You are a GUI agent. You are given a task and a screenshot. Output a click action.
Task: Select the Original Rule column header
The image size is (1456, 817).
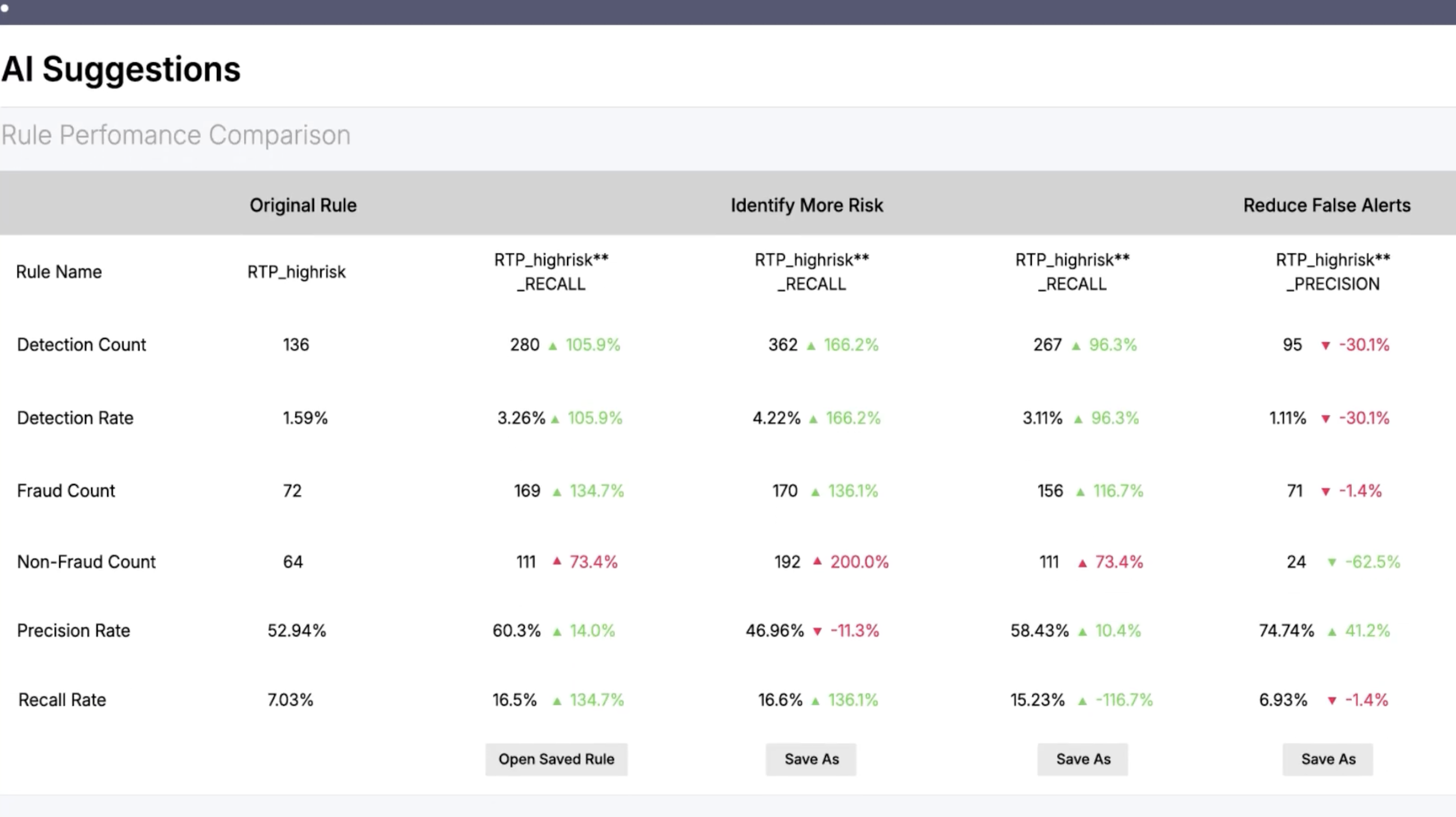[x=303, y=205]
